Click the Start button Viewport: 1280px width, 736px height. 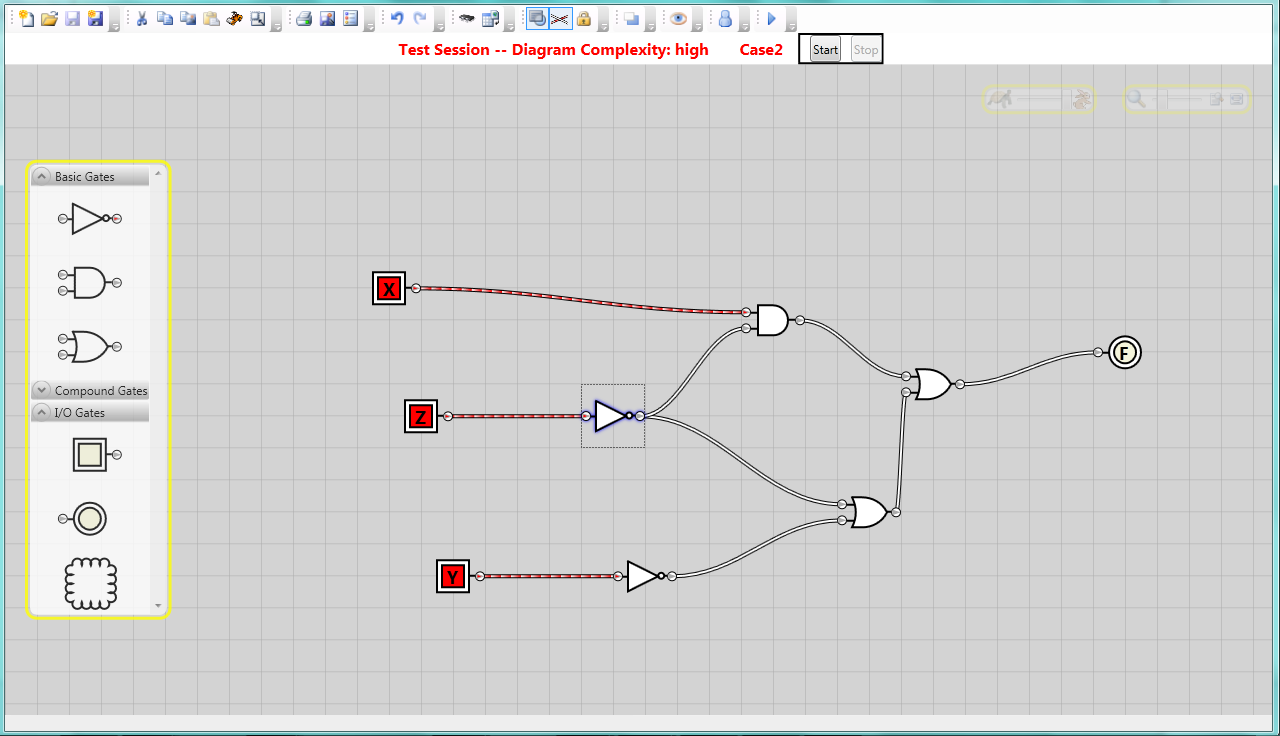point(825,50)
